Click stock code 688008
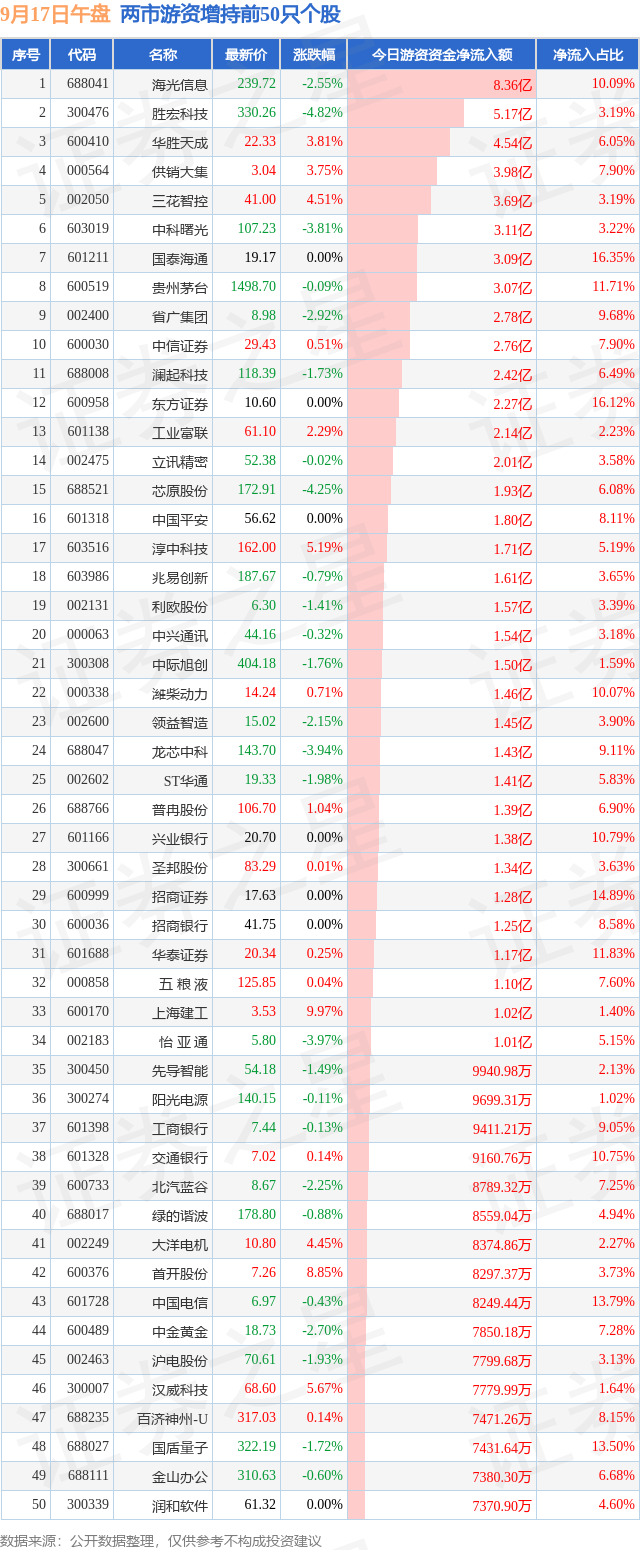 87,375
